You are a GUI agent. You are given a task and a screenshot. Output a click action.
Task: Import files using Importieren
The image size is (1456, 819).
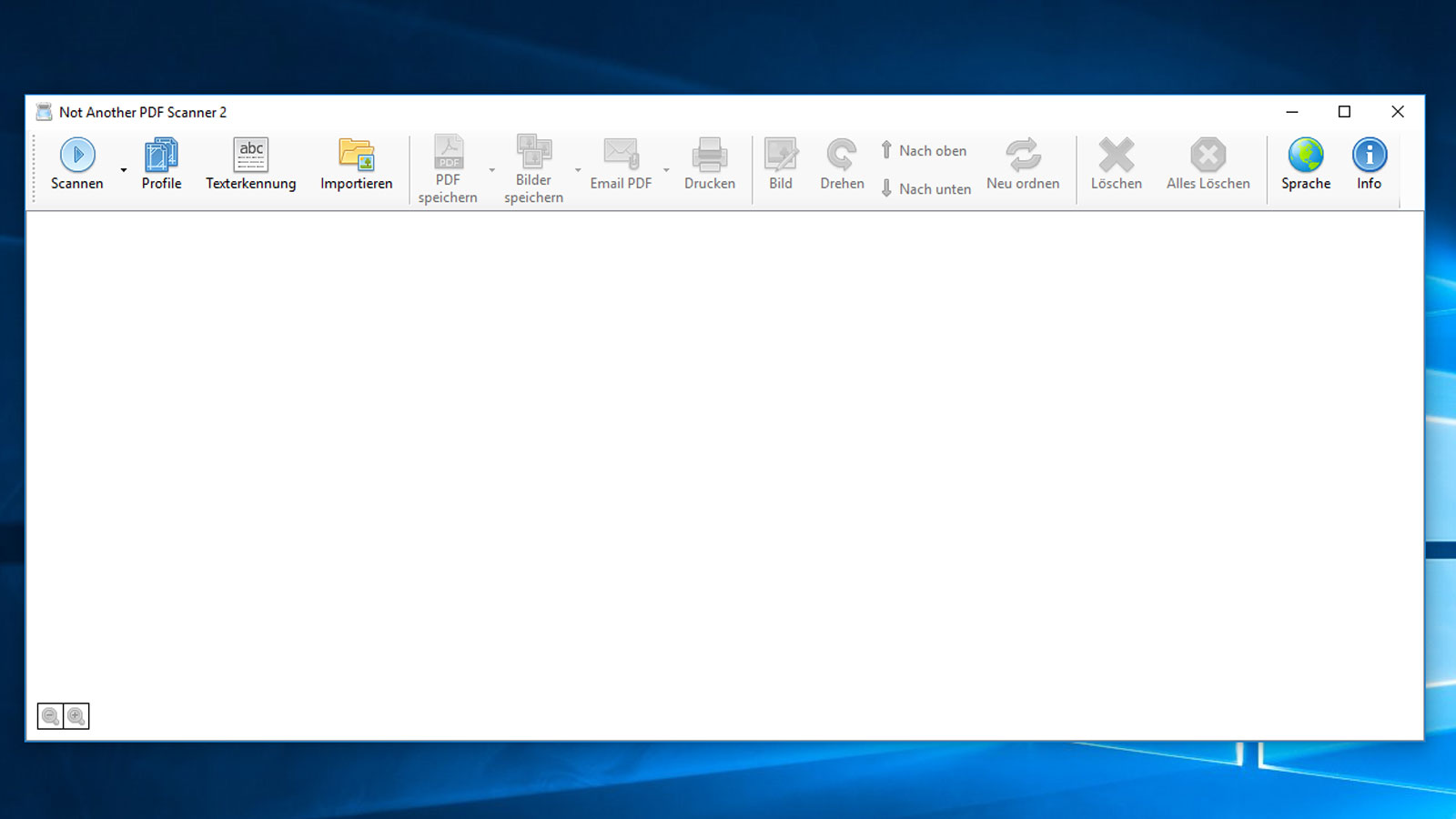coord(356,164)
